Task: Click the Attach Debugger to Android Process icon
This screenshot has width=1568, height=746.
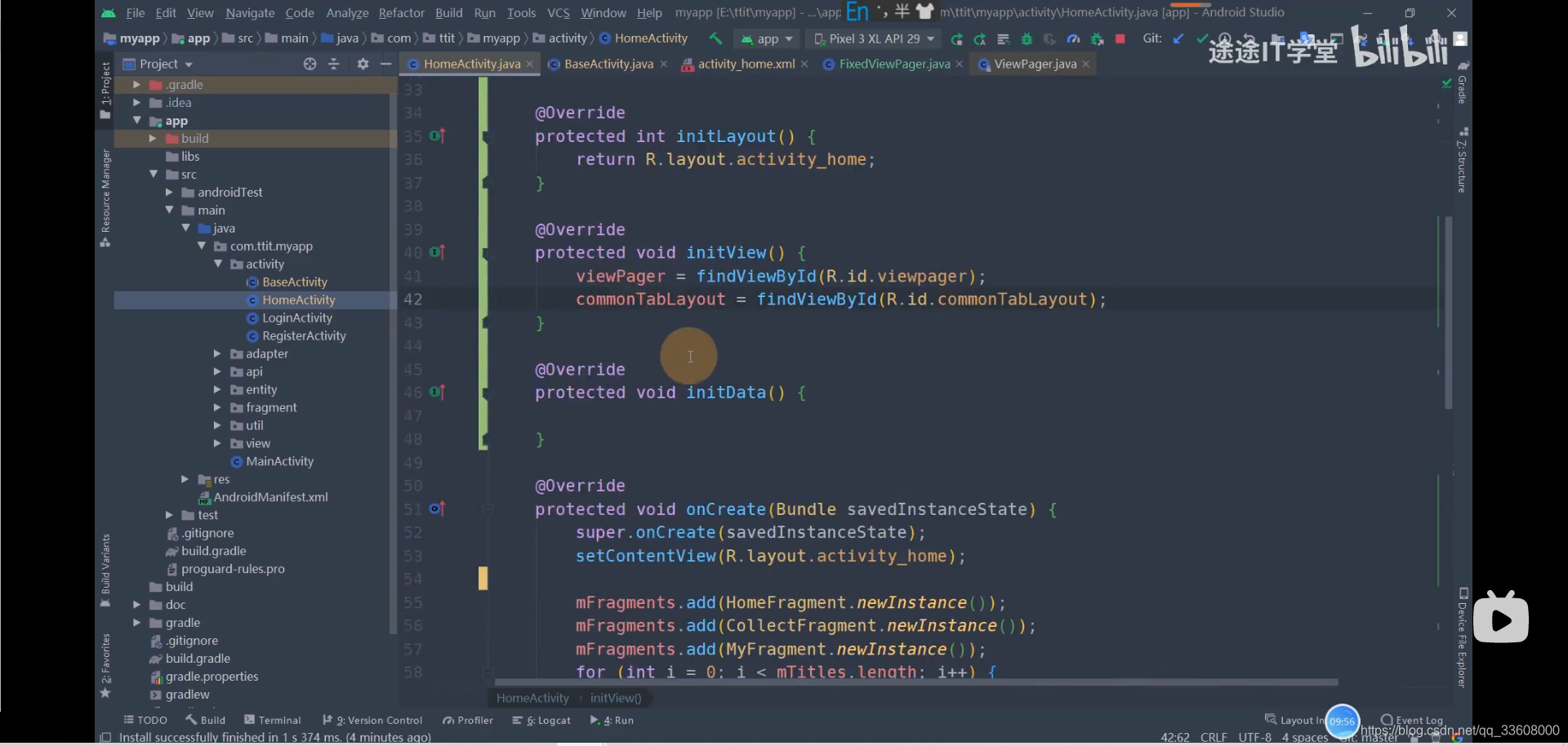Action: 1098,39
